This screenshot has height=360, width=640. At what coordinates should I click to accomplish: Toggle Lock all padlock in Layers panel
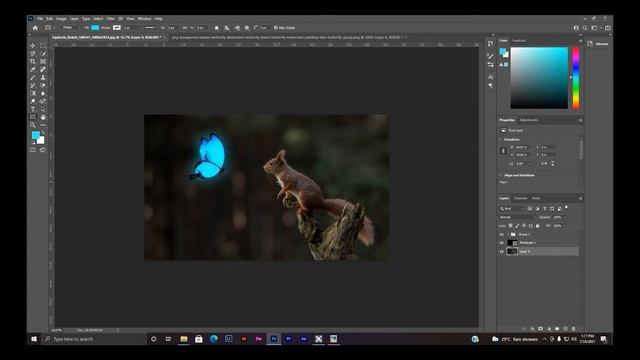tap(538, 226)
